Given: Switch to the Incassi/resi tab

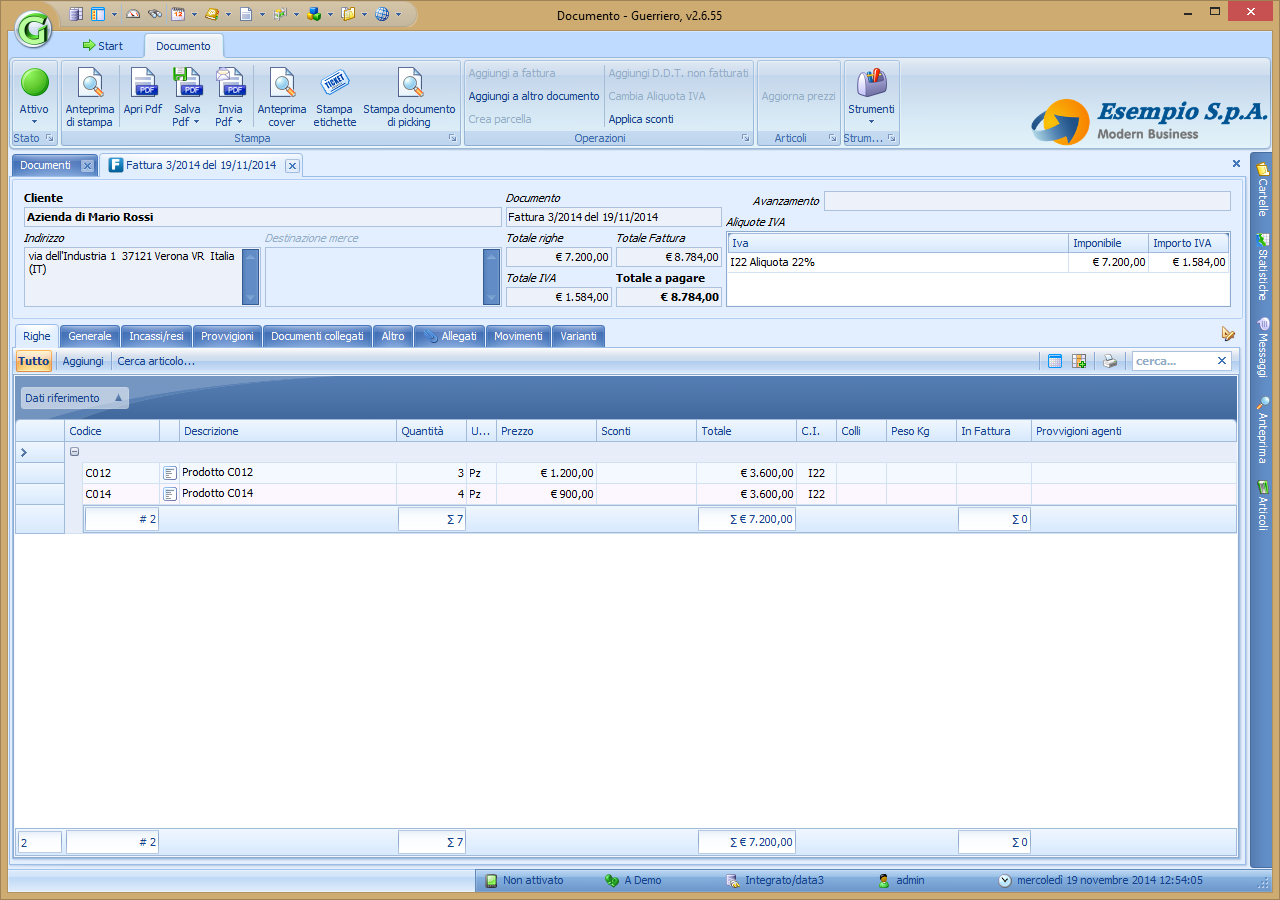Looking at the screenshot, I should point(157,336).
